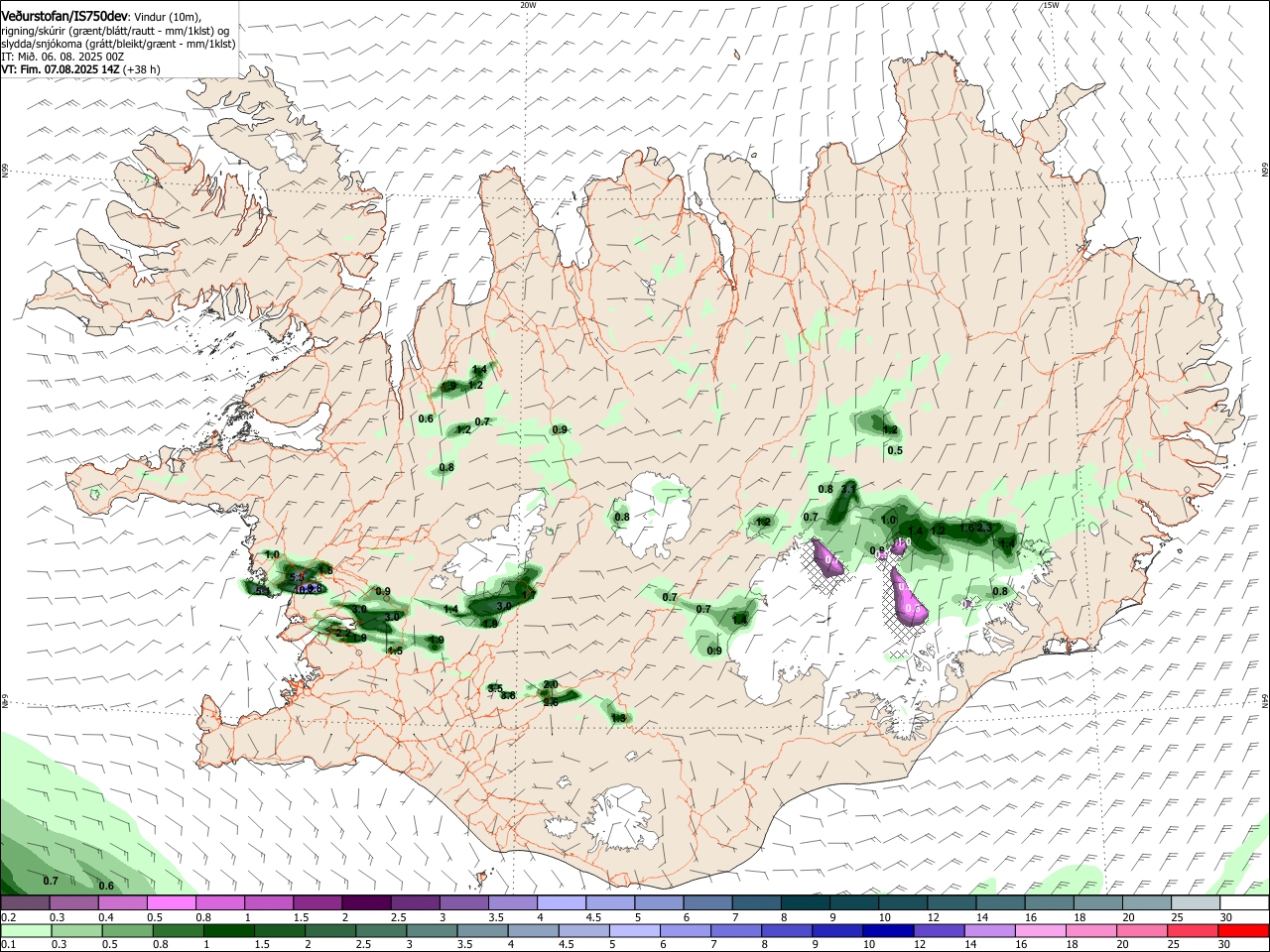Click the 3.5 rainfall value on the map
This screenshot has height=952, width=1270.
pos(496,688)
